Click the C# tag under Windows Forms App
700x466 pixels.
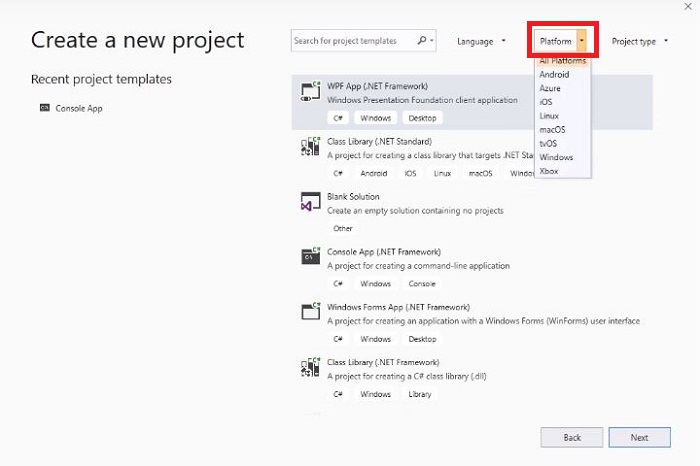(x=338, y=339)
